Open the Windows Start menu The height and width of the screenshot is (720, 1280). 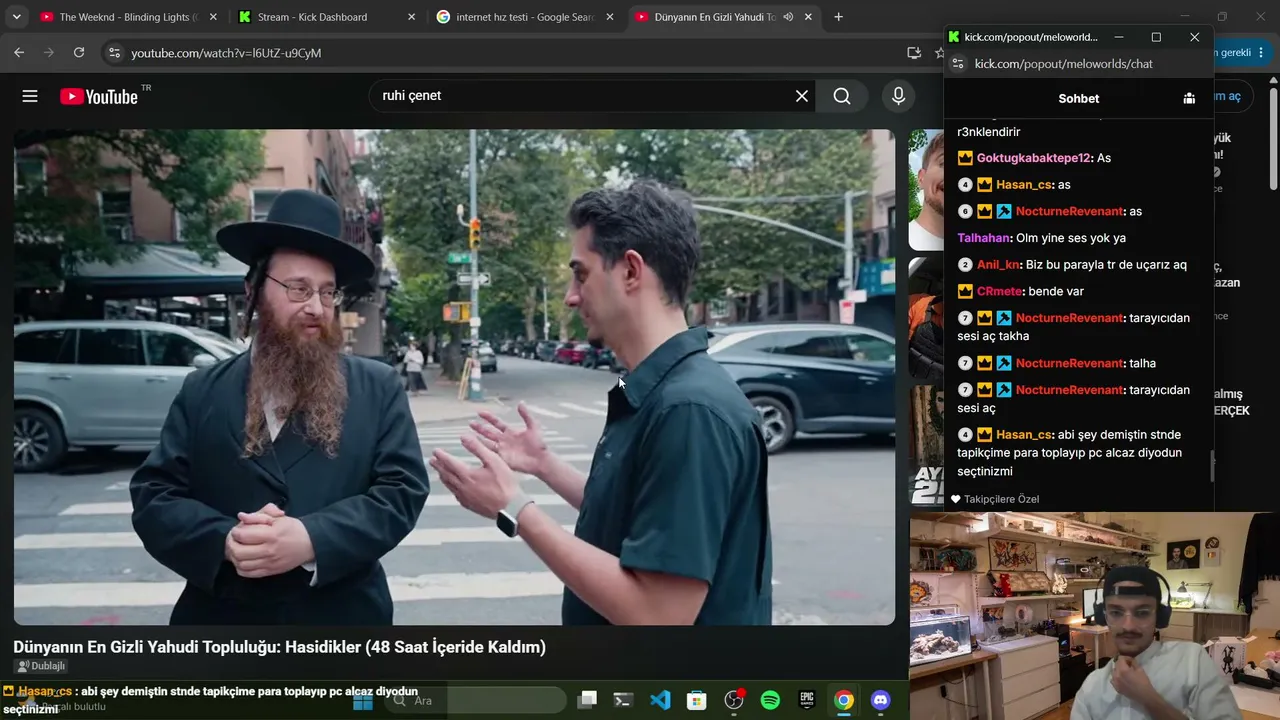point(362,700)
